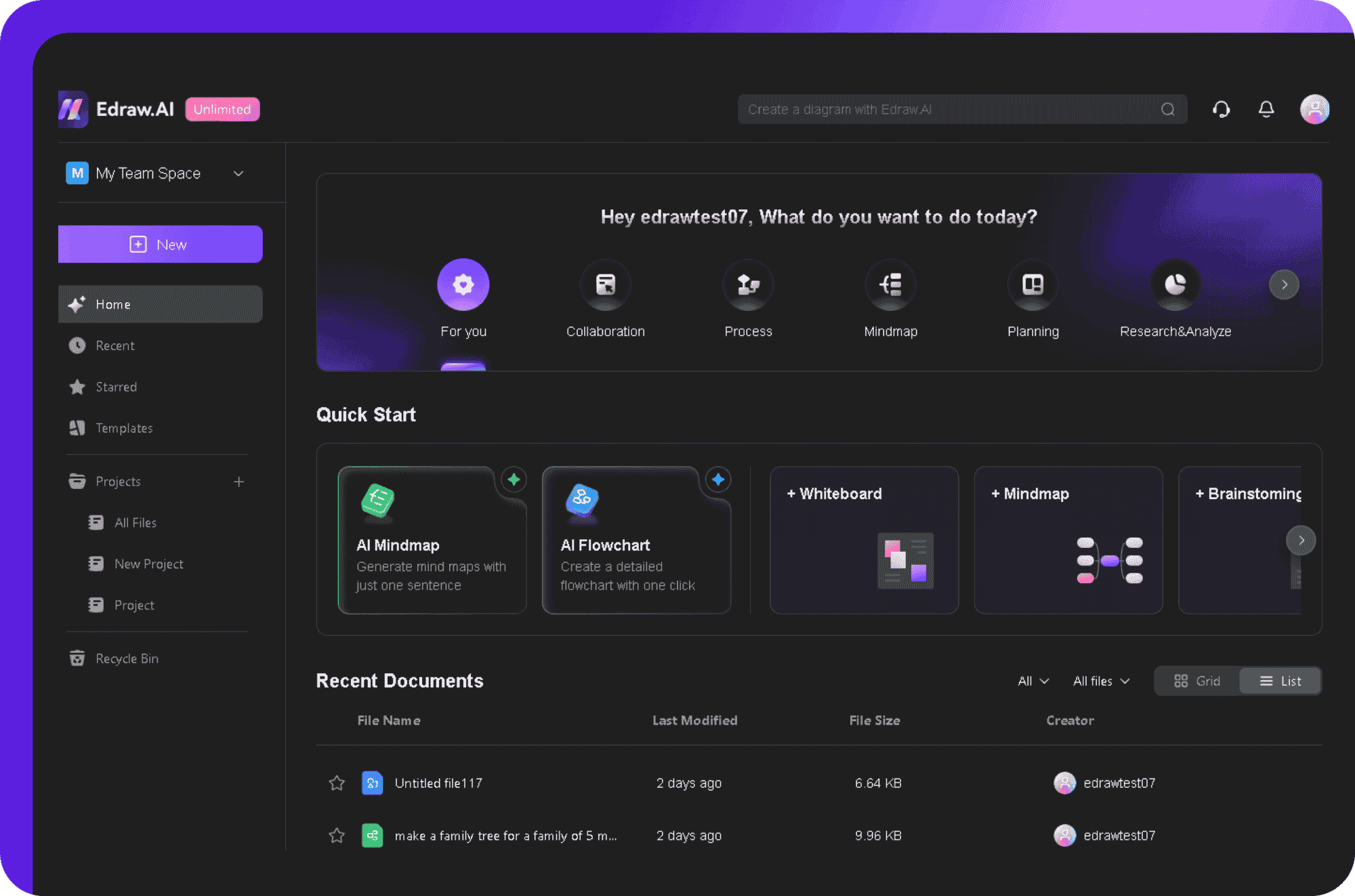Image resolution: width=1355 pixels, height=896 pixels.
Task: Add a new project with plus icon
Action: [x=238, y=482]
